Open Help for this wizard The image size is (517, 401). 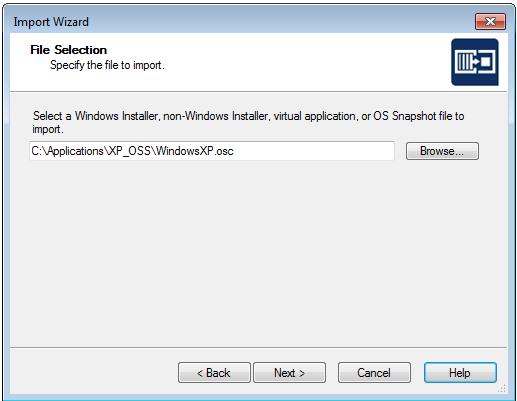tap(460, 373)
